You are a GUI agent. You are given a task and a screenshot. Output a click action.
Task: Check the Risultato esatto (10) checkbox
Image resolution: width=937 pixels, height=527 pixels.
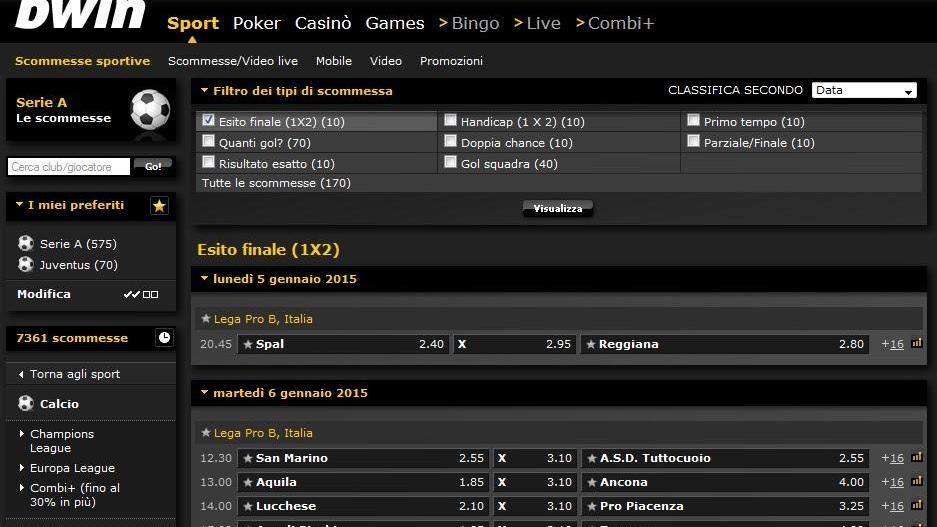pos(208,162)
